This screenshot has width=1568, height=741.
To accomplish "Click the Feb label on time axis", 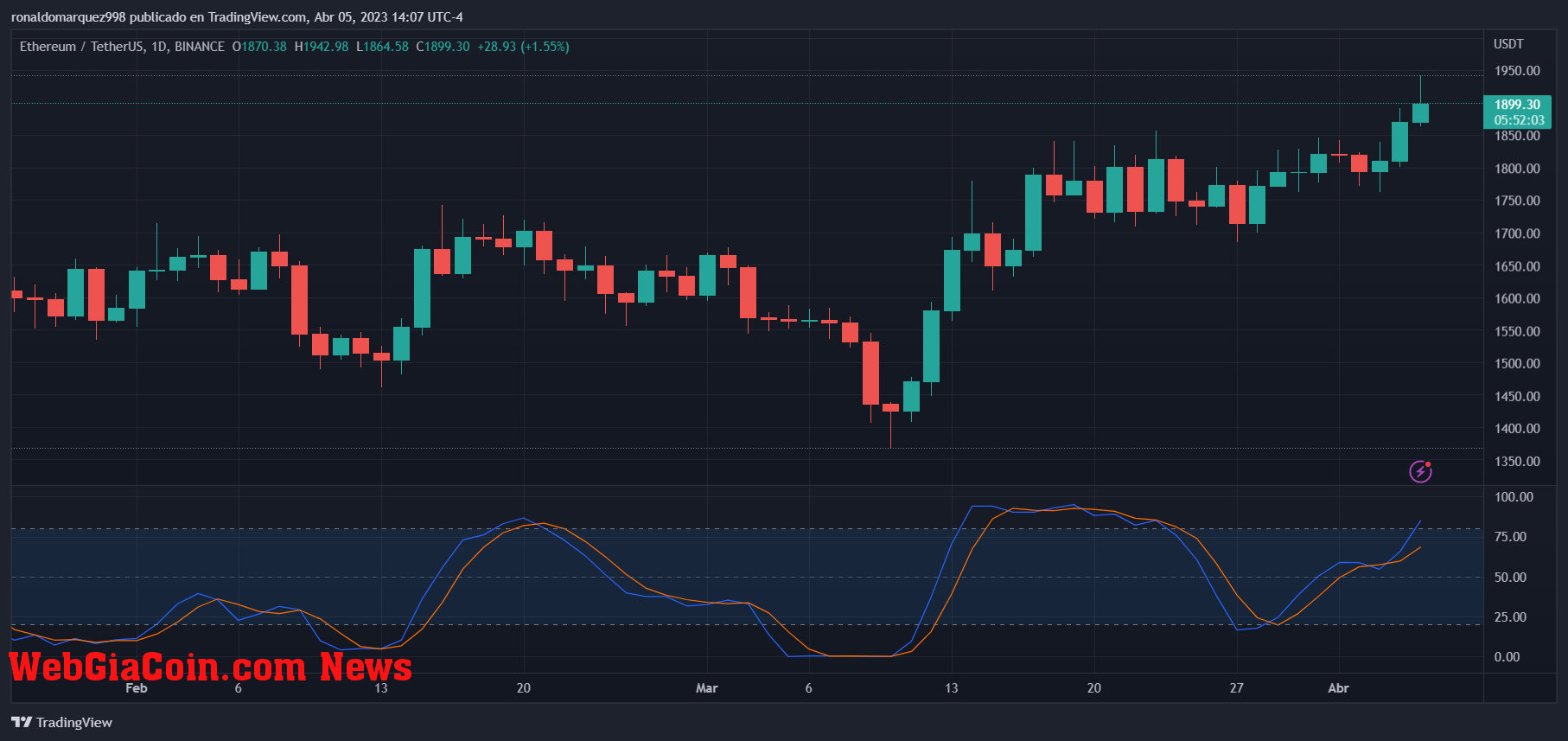I will click(136, 688).
